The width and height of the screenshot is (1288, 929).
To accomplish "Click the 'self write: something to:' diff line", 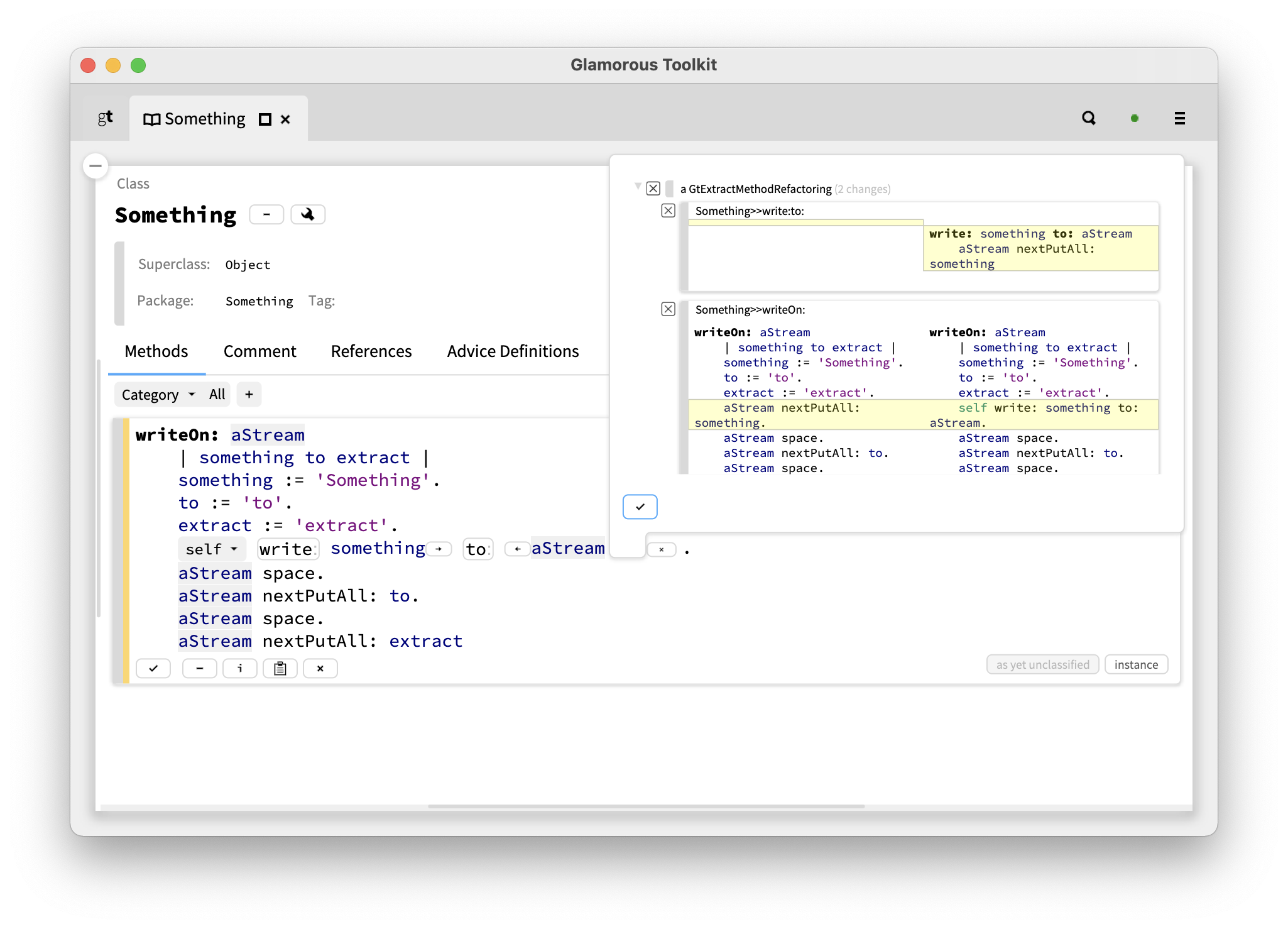I will tap(1048, 408).
